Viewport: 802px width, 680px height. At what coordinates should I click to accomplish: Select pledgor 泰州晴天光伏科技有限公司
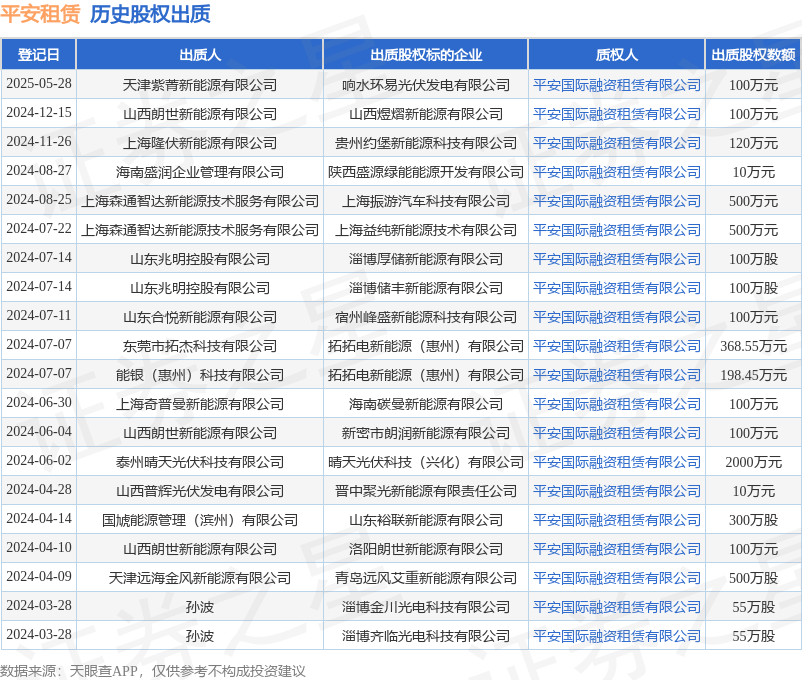(200, 462)
